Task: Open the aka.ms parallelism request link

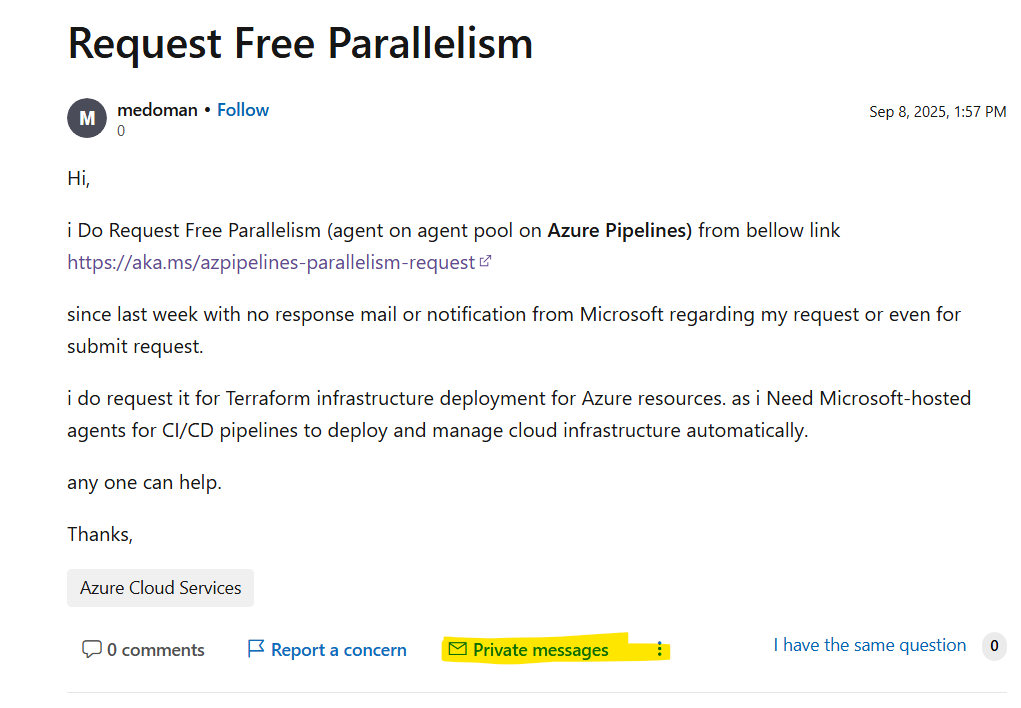Action: point(270,262)
